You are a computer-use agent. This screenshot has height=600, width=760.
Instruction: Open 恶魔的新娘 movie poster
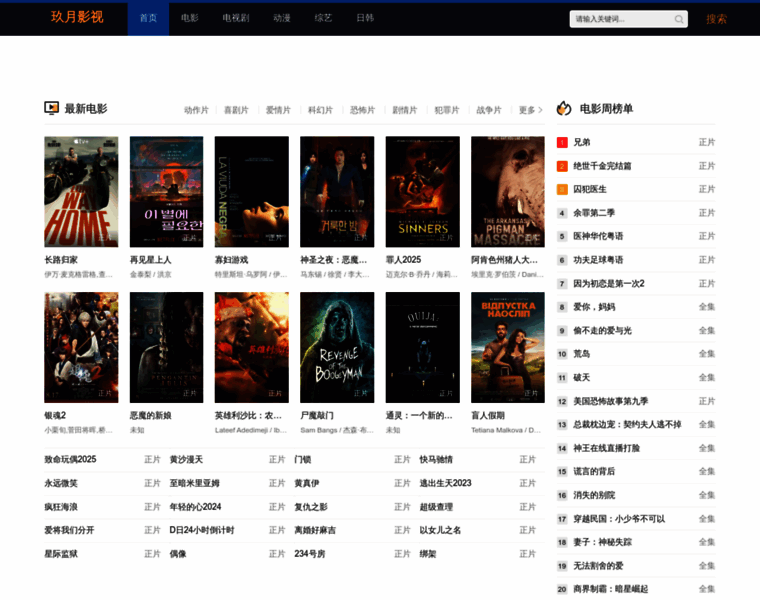point(166,347)
